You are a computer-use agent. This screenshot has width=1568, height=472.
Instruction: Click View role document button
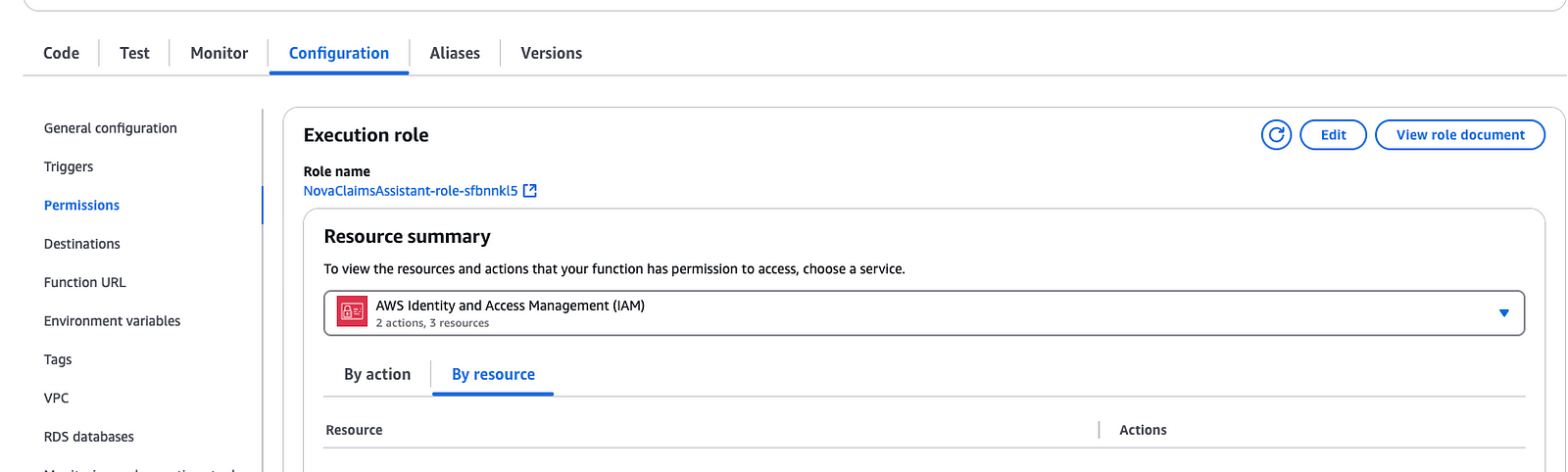coord(1460,135)
